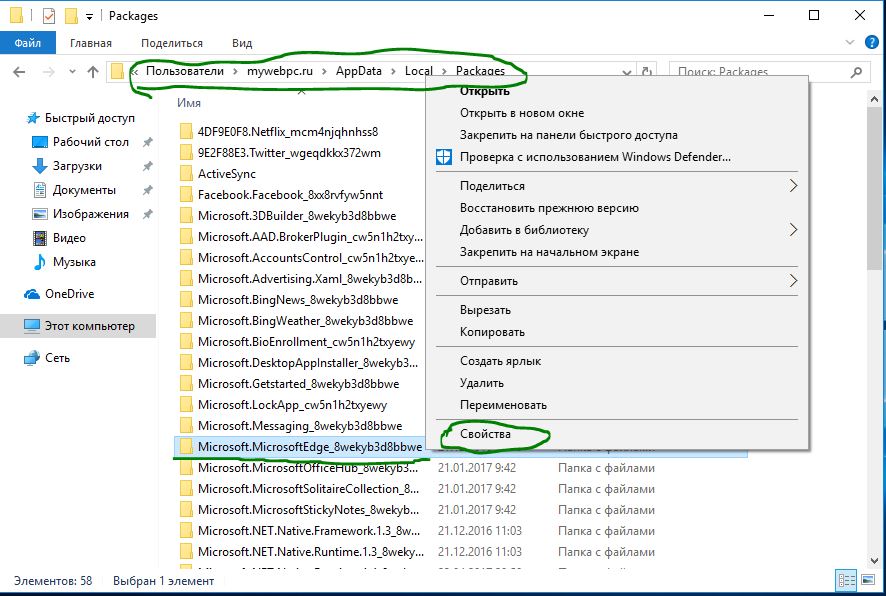This screenshot has width=886, height=596.
Task: Open Customize Quick Access Toolbar dropdown
Action: pyautogui.click(x=89, y=16)
